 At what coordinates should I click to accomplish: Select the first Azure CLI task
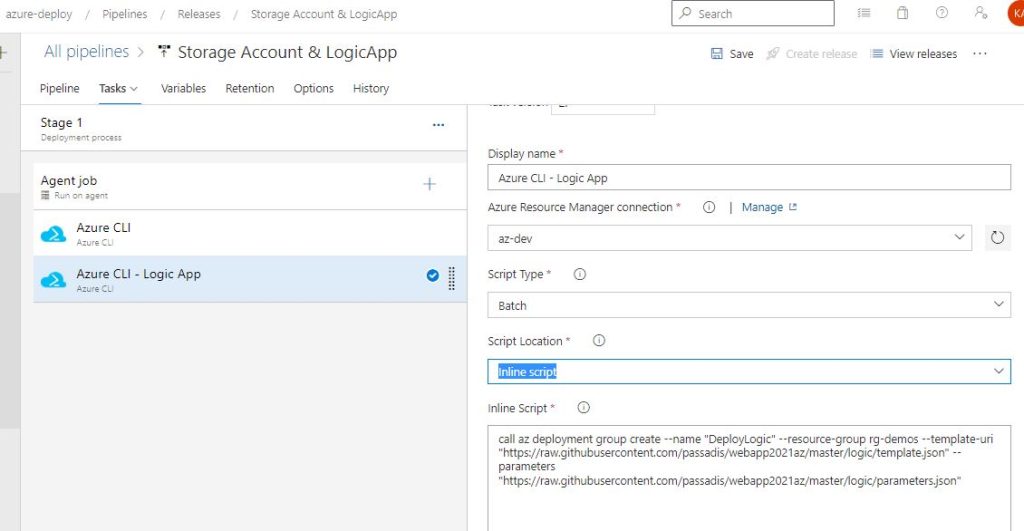(x=250, y=233)
